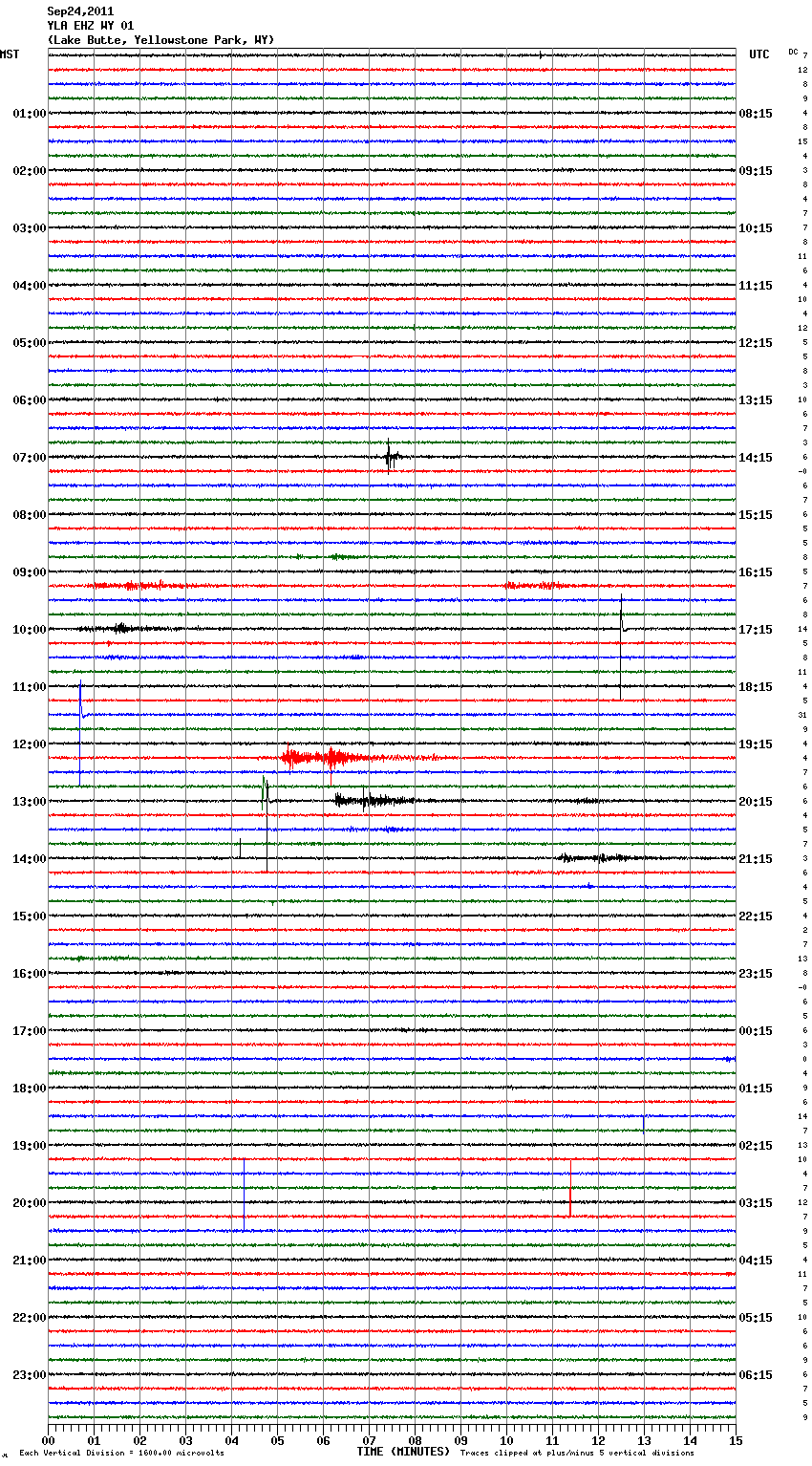Click minute tick label 08 on the axis

415,1440
